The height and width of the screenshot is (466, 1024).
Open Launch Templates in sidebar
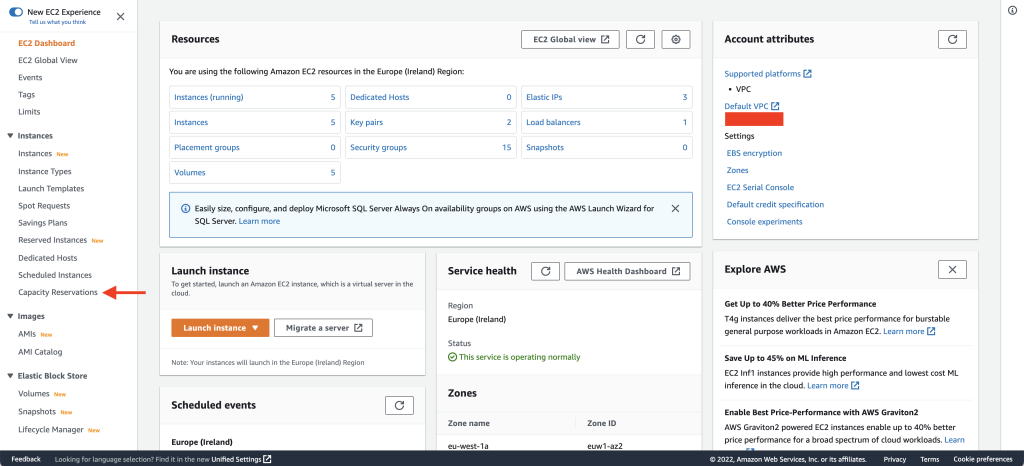51,189
